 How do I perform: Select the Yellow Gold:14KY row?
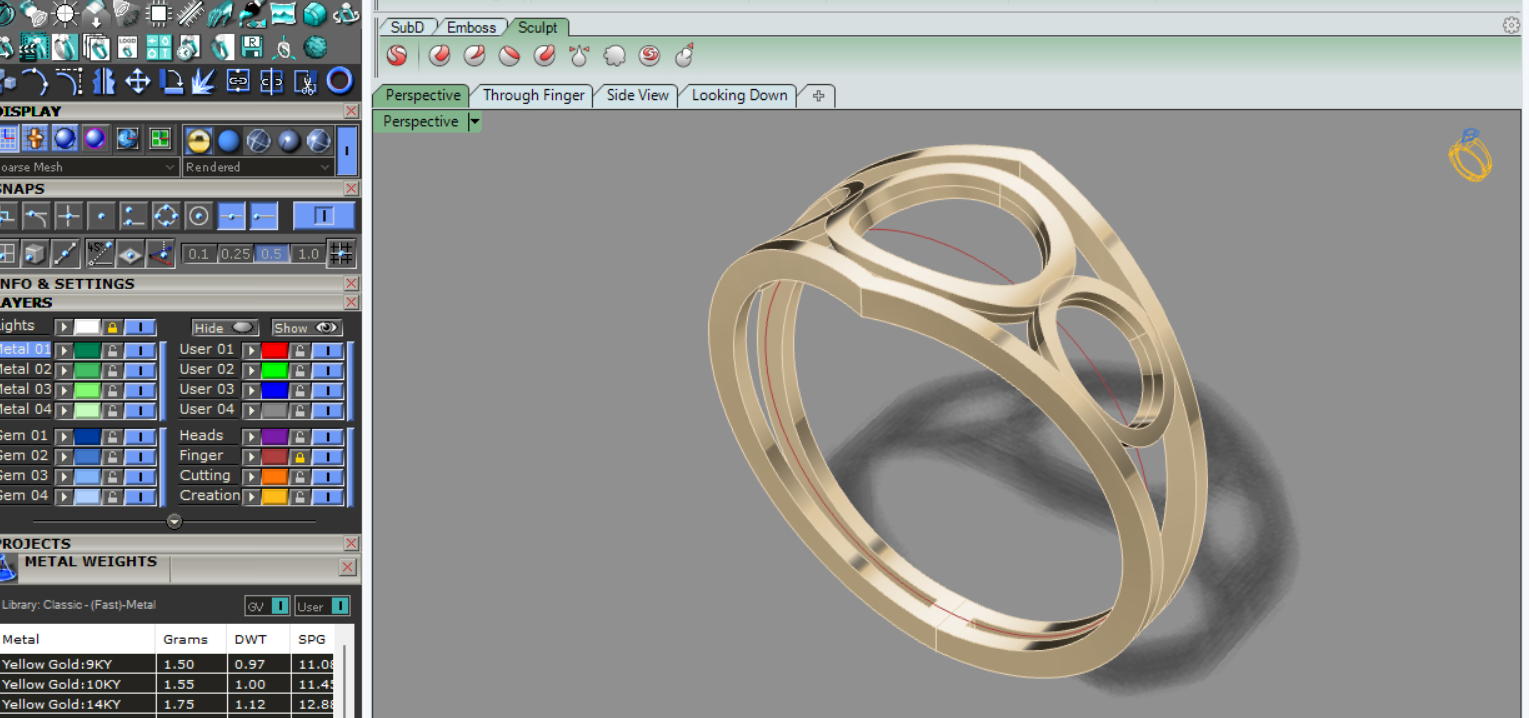click(x=62, y=704)
